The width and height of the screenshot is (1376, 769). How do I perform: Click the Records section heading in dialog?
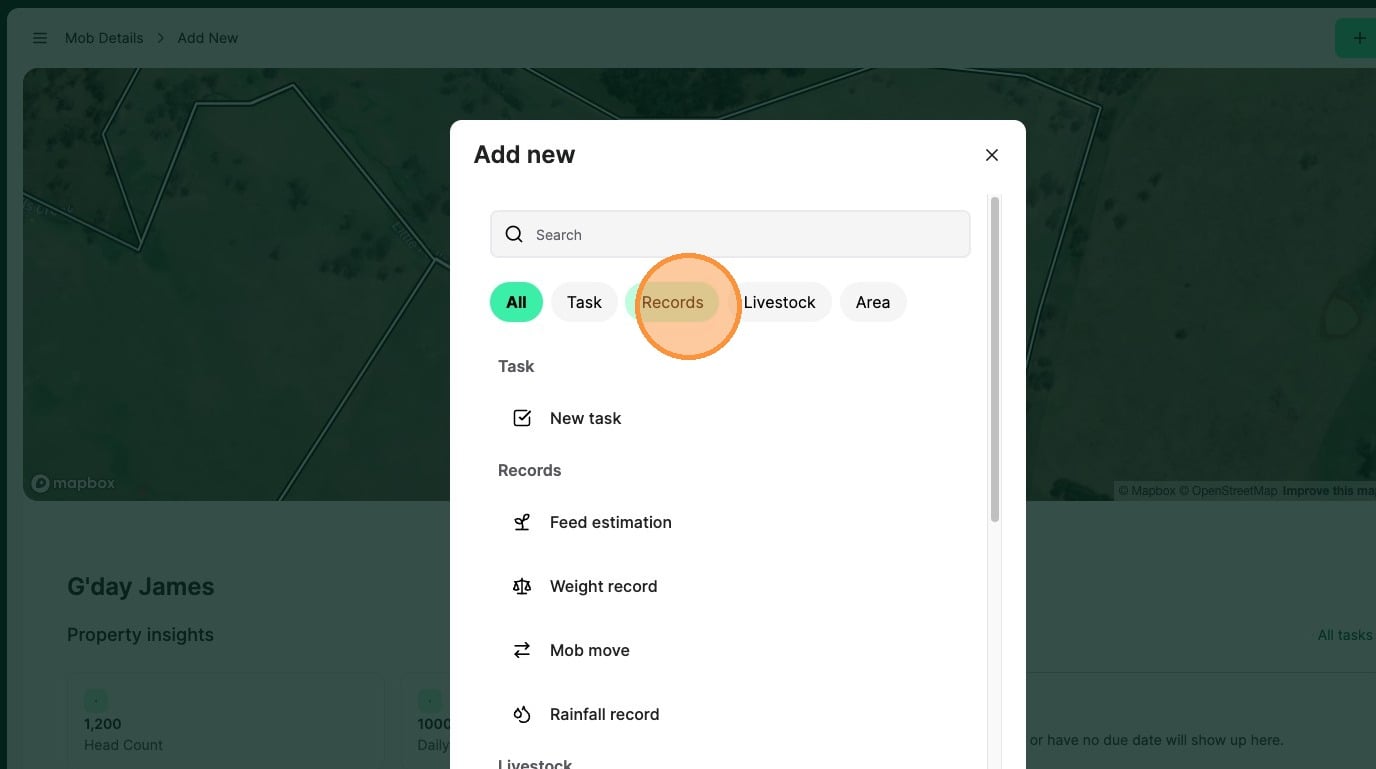click(530, 470)
